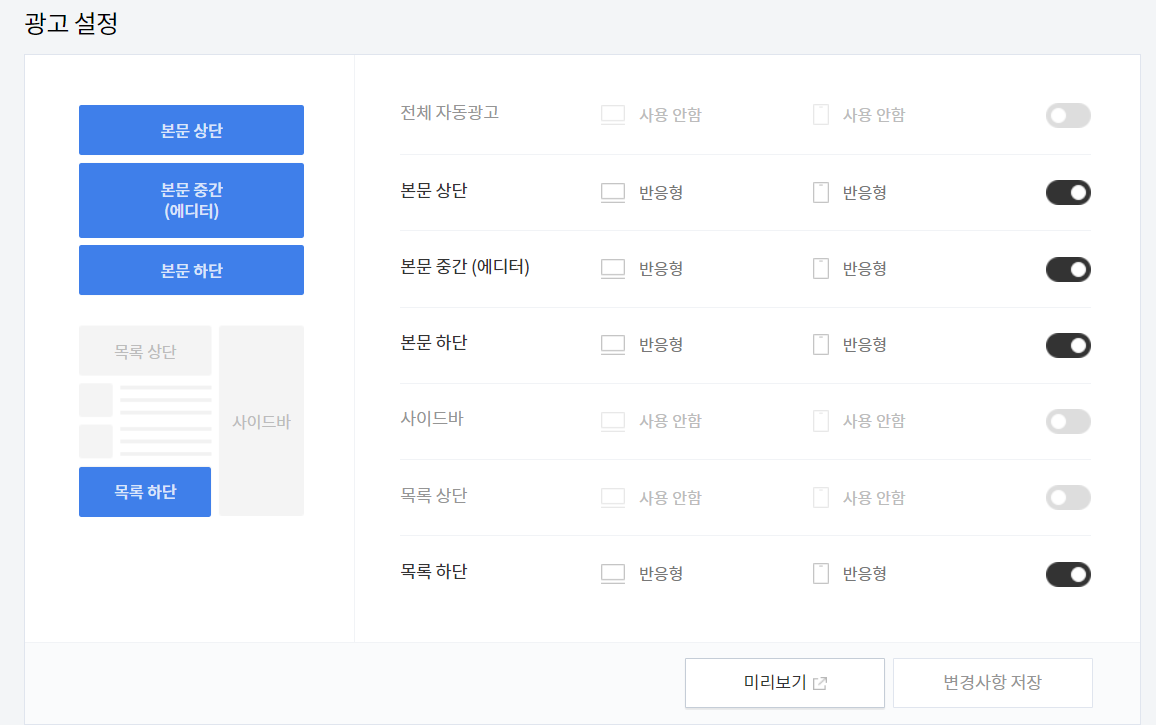The image size is (1156, 725).
Task: Open mobile 반응형 setting for 목록 하단
Action: (864, 573)
